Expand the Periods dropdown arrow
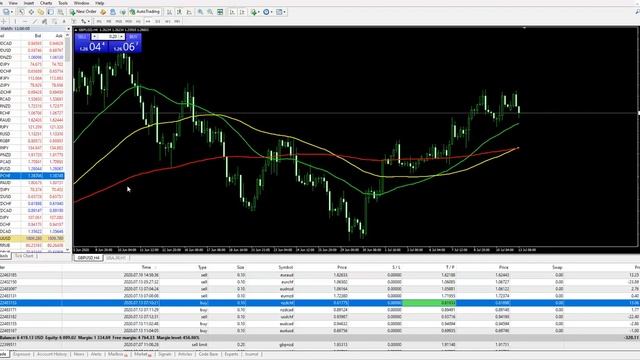The image size is (640, 360). (271, 12)
